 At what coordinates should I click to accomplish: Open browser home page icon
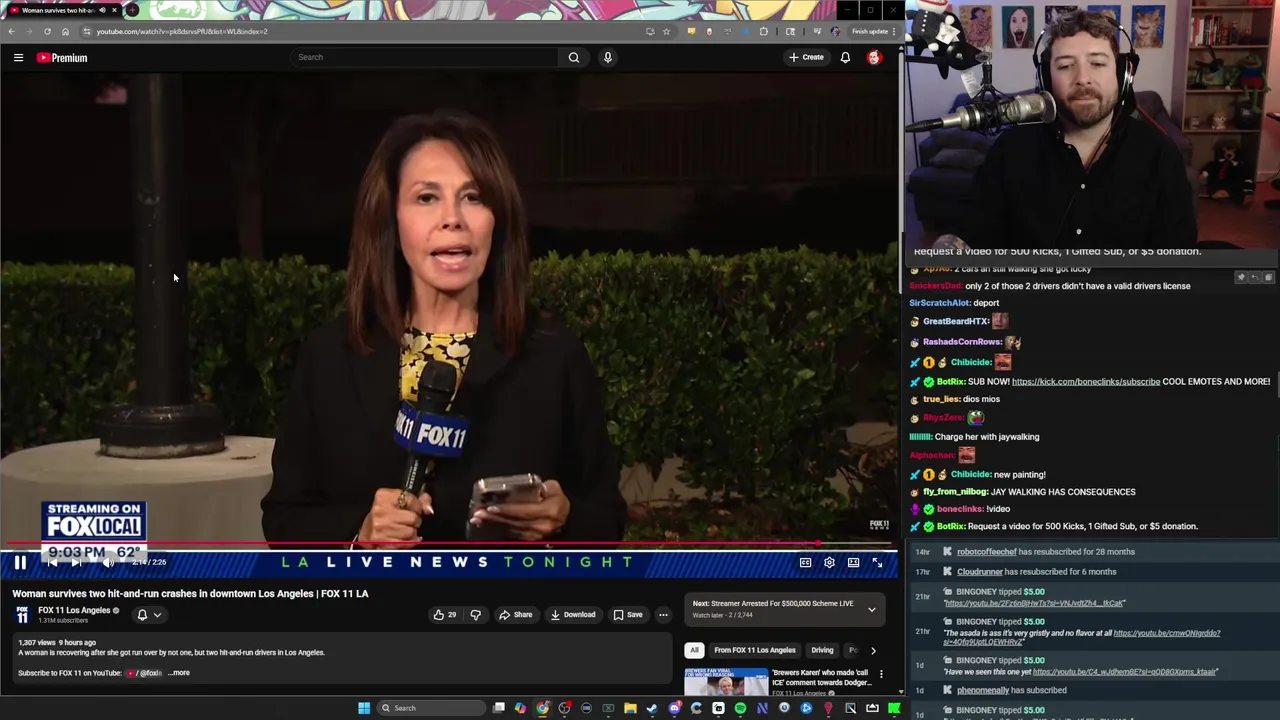65,31
